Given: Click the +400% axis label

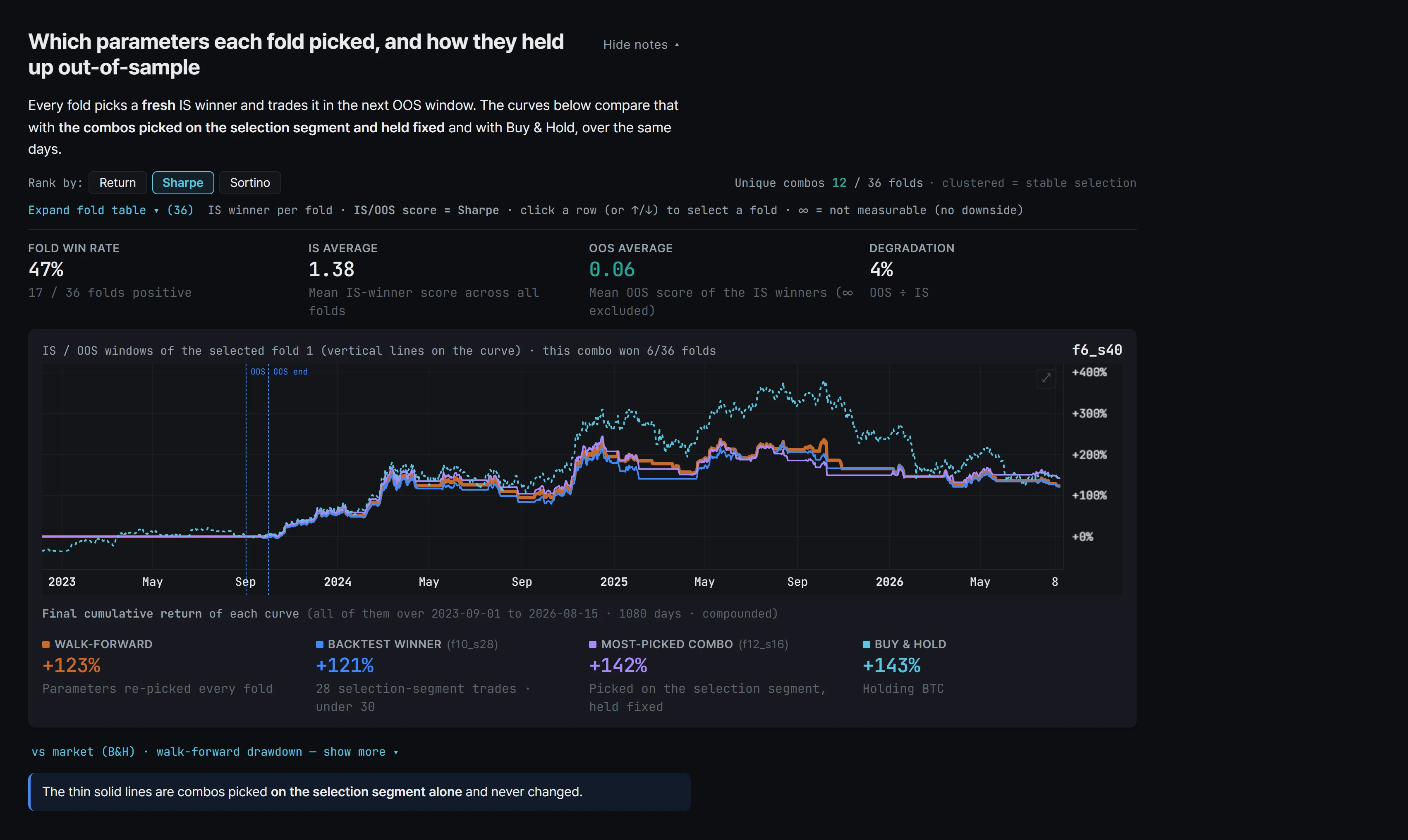Looking at the screenshot, I should click(1089, 372).
